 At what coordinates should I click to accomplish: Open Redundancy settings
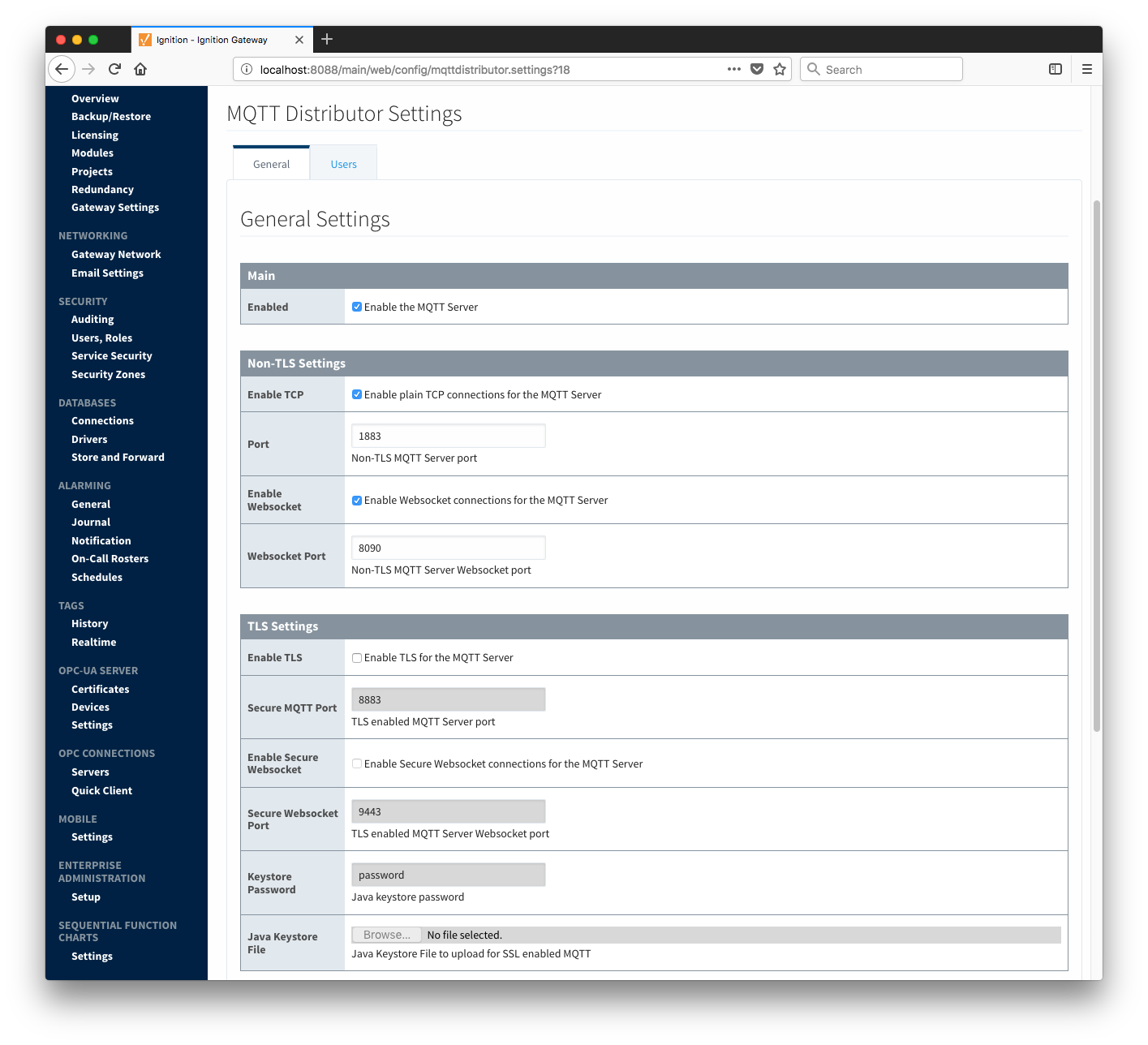102,190
